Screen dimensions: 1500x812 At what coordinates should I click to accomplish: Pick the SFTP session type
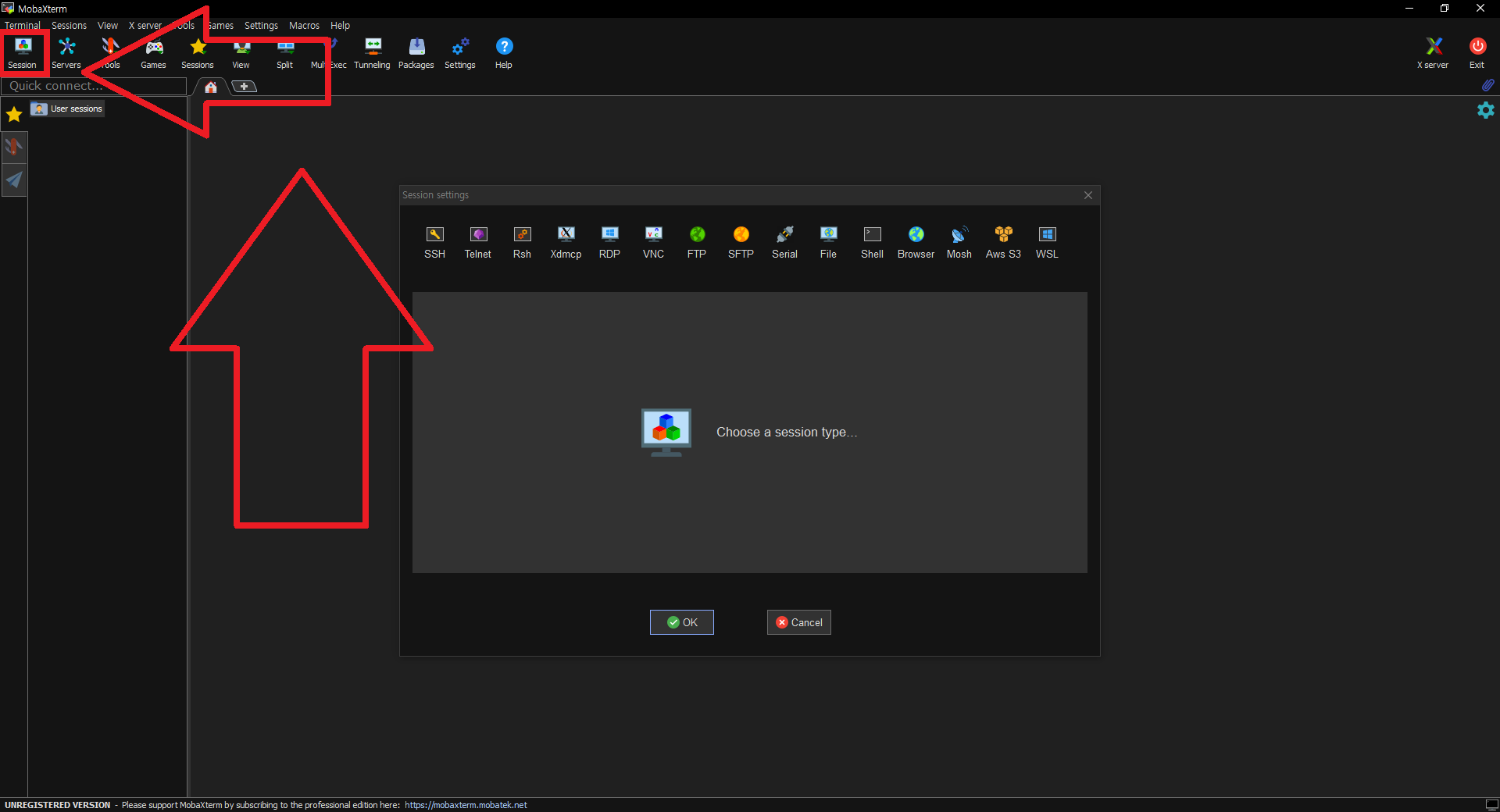[x=741, y=243]
